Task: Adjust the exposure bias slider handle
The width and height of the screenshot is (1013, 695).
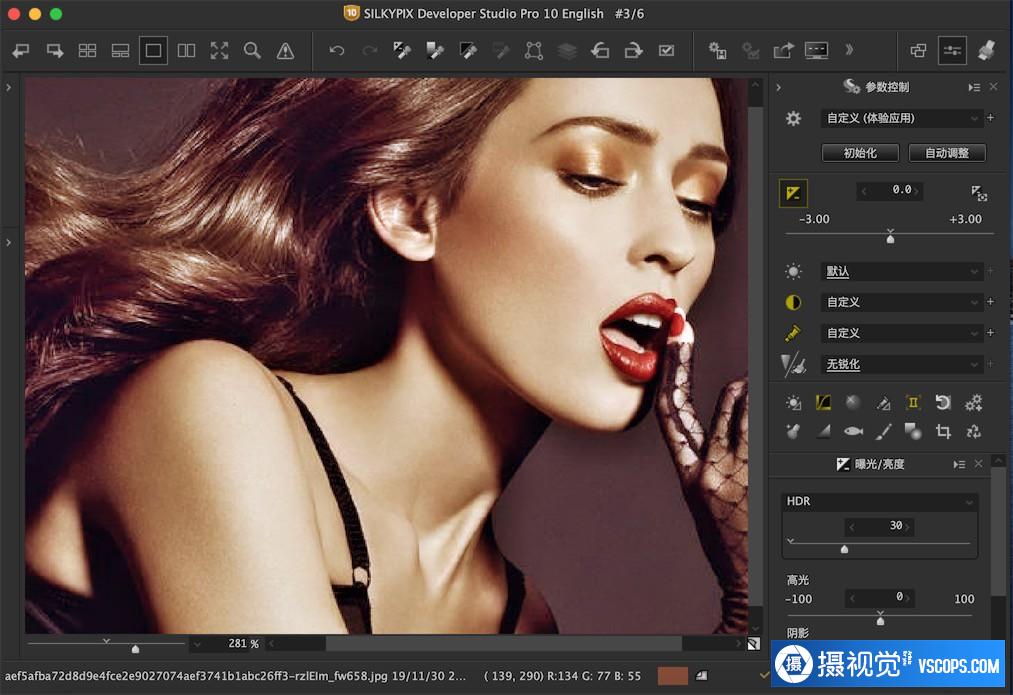Action: tap(890, 239)
